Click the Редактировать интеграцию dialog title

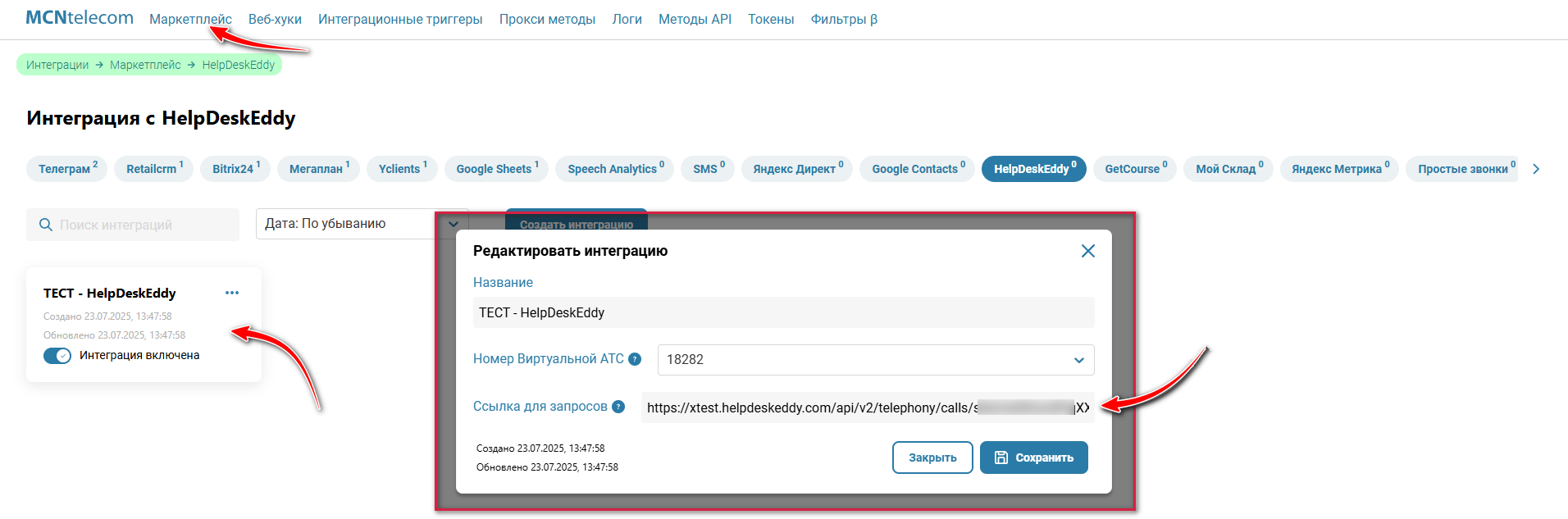click(570, 251)
